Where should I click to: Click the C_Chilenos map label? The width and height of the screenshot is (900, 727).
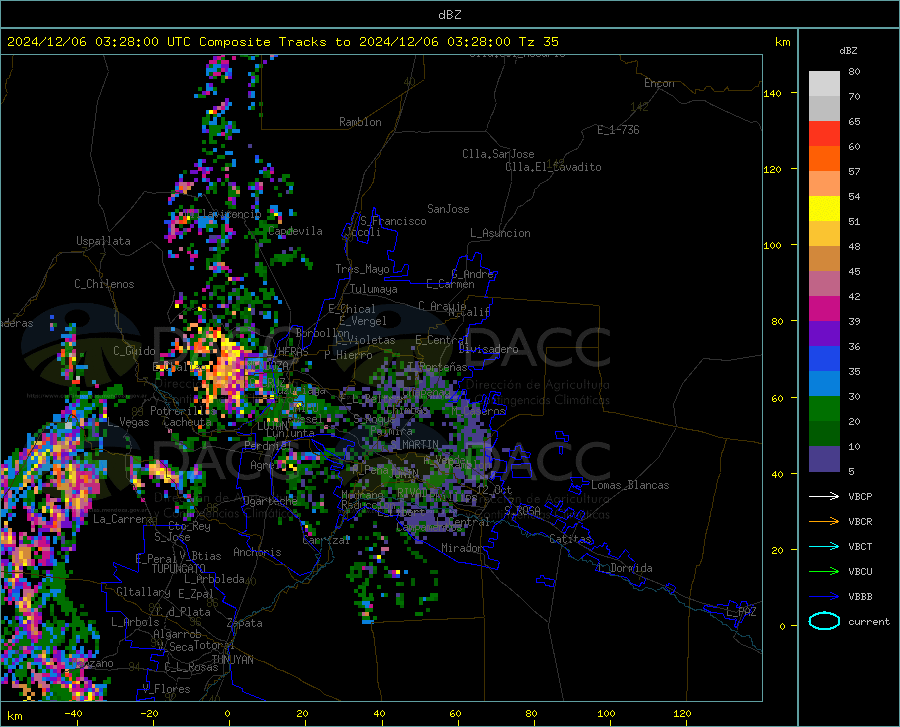(104, 284)
